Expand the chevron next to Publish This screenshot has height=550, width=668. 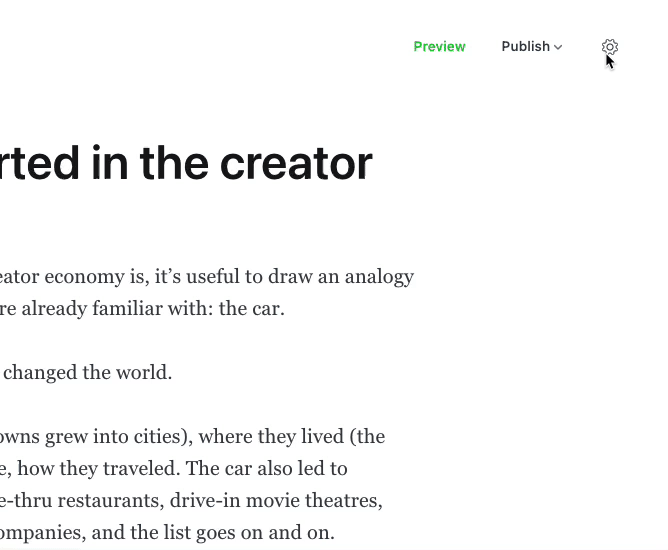tap(558, 47)
